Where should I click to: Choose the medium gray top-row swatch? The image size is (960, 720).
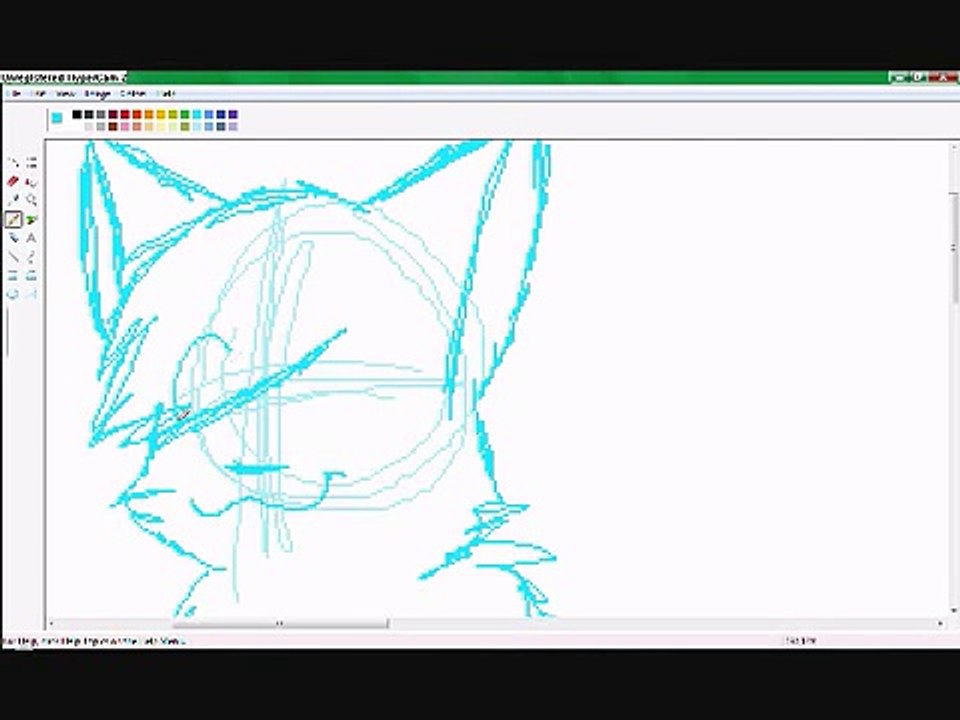(101, 114)
